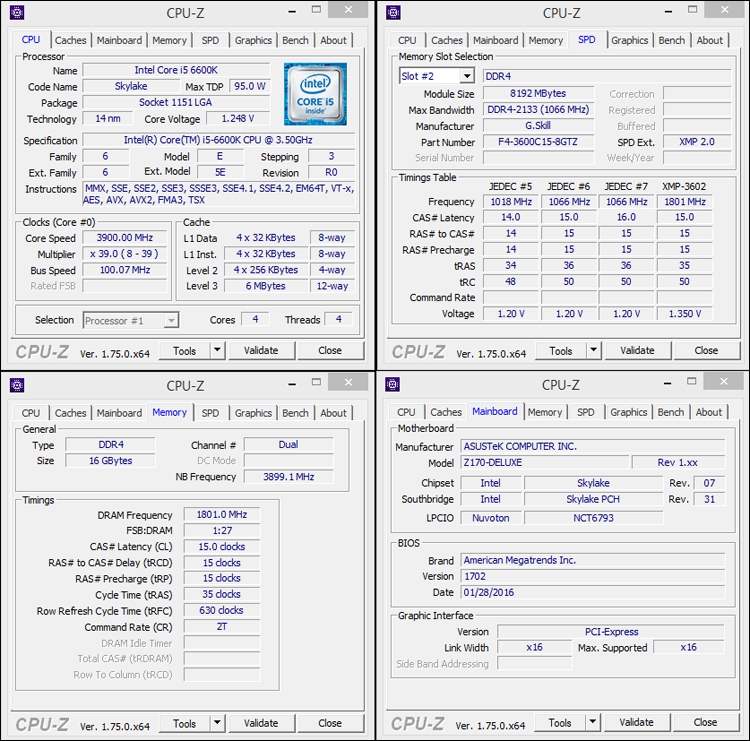Screen dimensions: 750x741
Task: Click Validate in the SPD tab window
Action: pyautogui.click(x=638, y=350)
